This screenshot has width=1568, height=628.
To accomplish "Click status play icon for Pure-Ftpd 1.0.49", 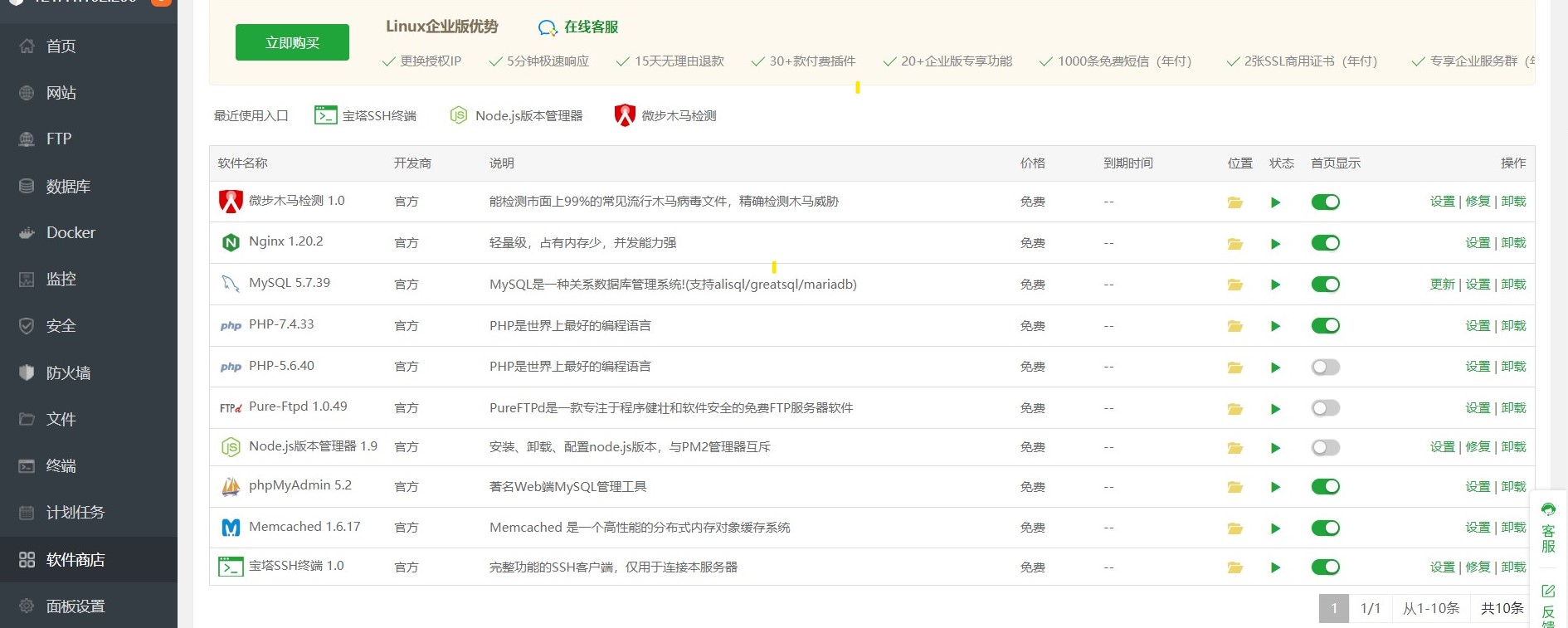I will click(x=1276, y=409).
